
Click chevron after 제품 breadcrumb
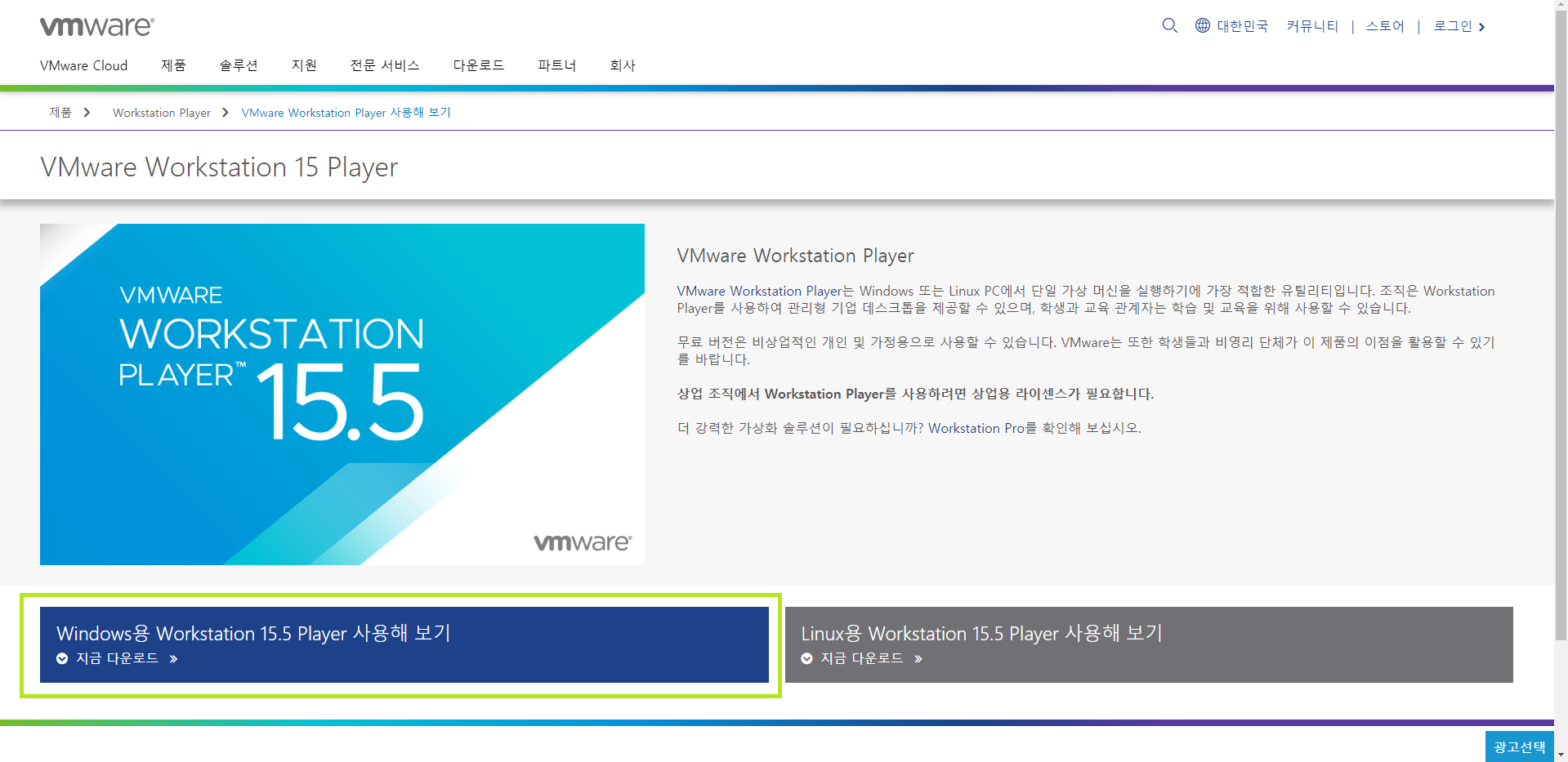coord(87,113)
